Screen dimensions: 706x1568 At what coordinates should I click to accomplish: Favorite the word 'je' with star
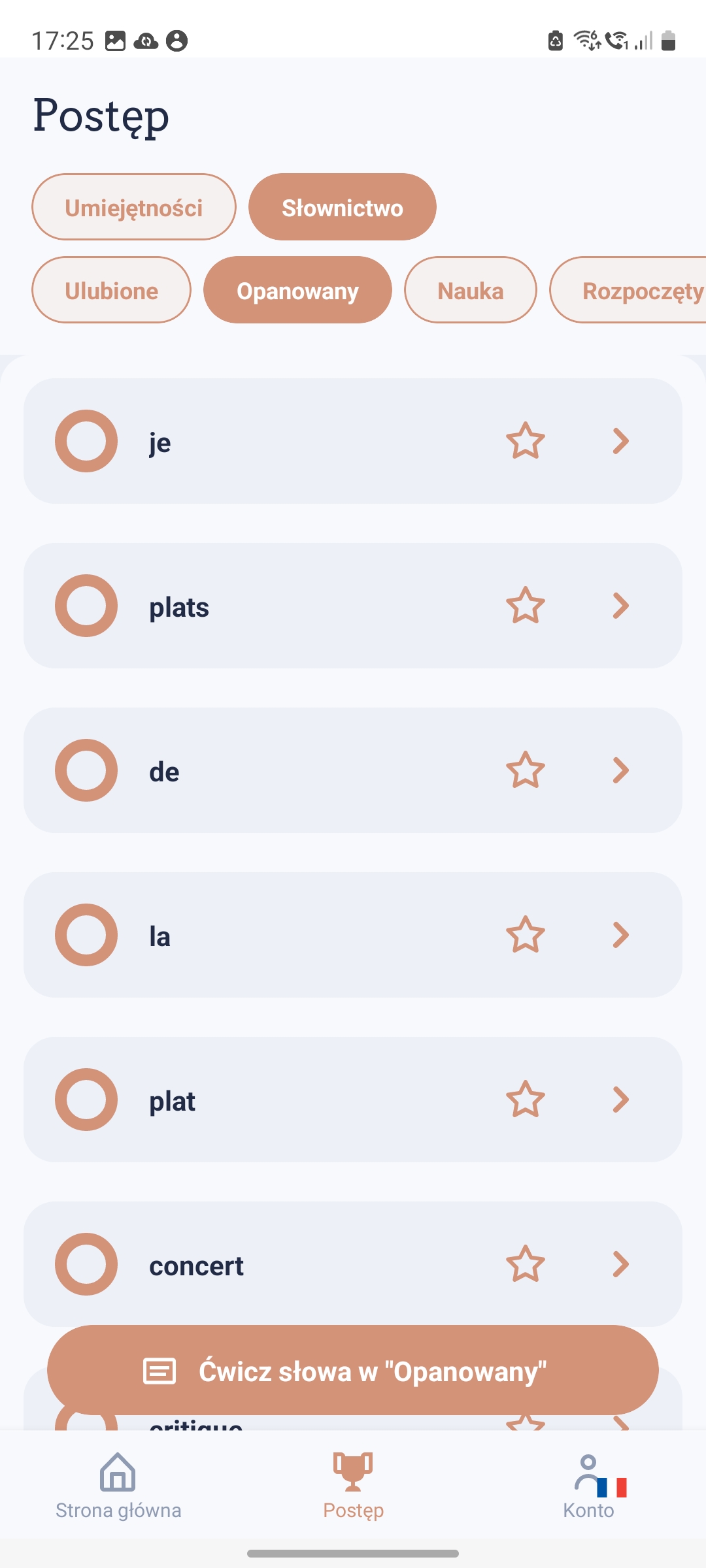(525, 441)
